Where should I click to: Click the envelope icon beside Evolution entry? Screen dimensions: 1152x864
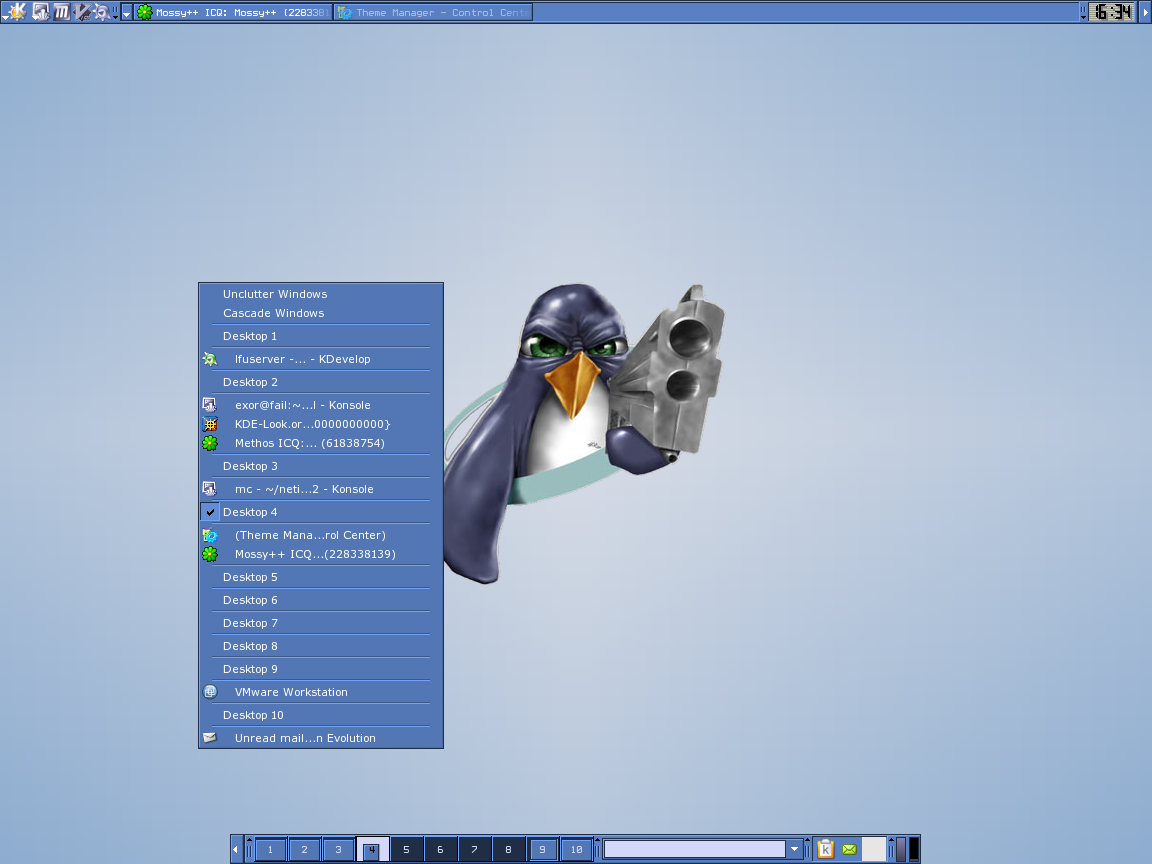pyautogui.click(x=210, y=738)
